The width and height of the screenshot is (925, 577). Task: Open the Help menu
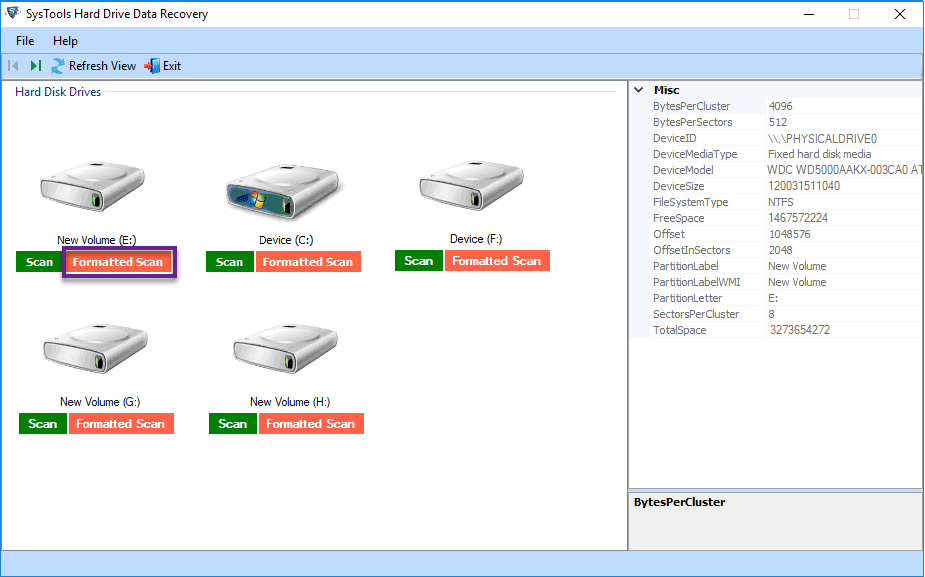click(x=65, y=41)
